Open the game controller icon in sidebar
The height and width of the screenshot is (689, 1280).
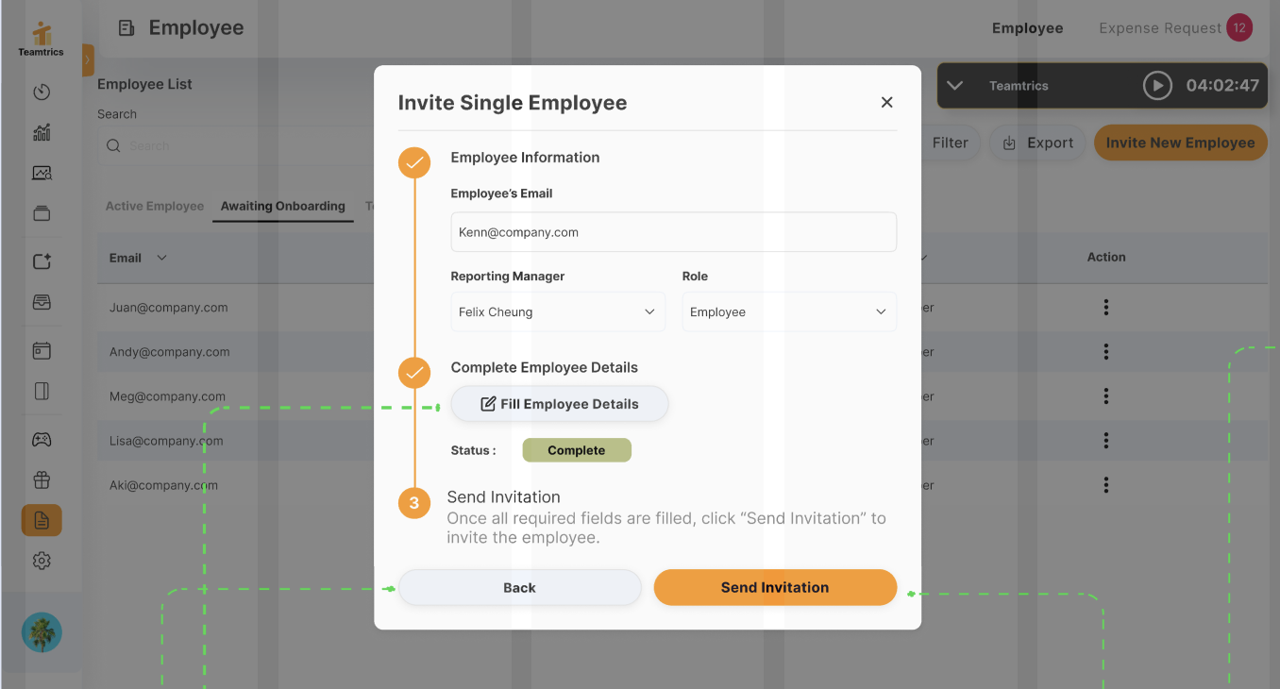click(41, 438)
